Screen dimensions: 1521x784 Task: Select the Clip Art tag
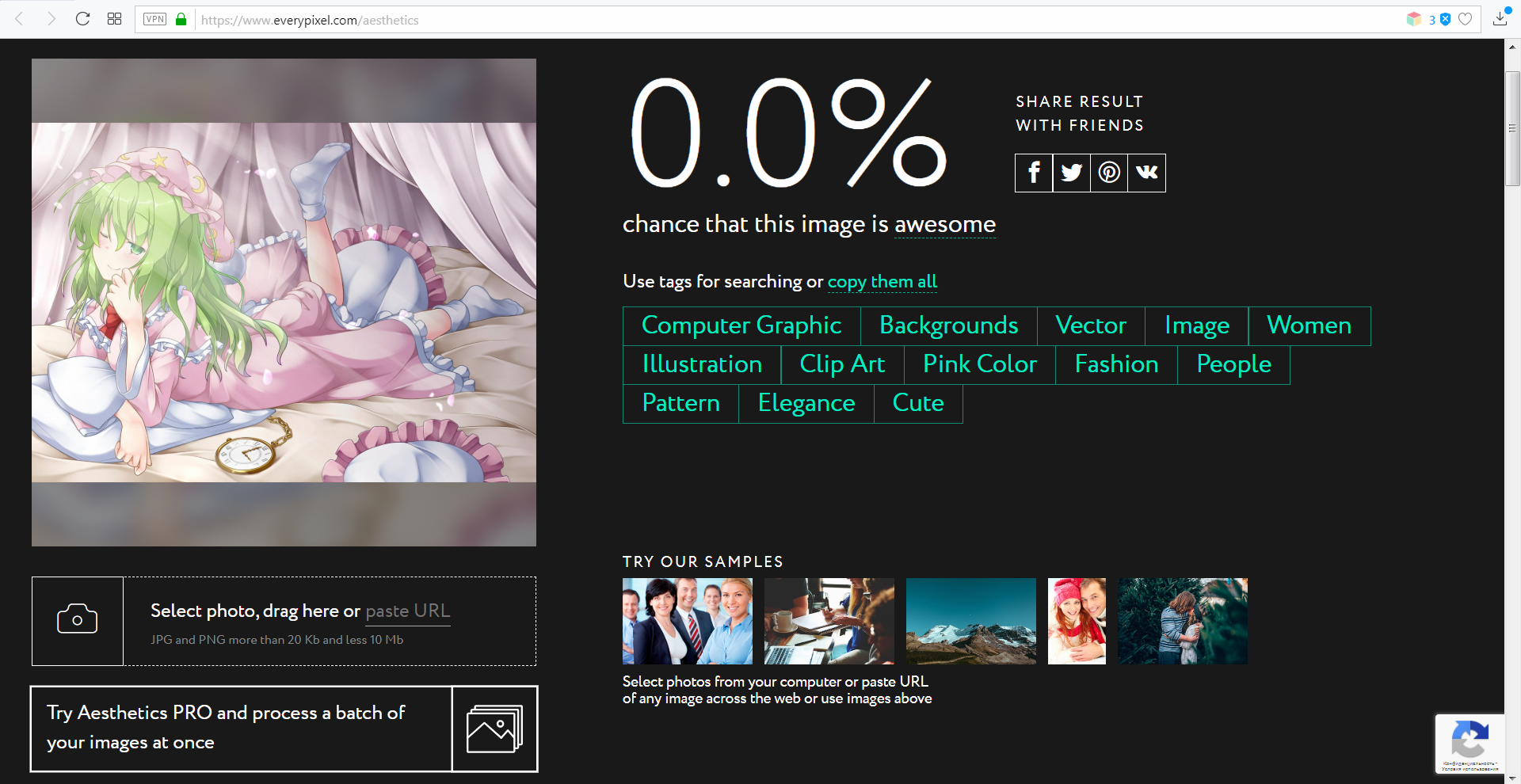[x=842, y=364]
